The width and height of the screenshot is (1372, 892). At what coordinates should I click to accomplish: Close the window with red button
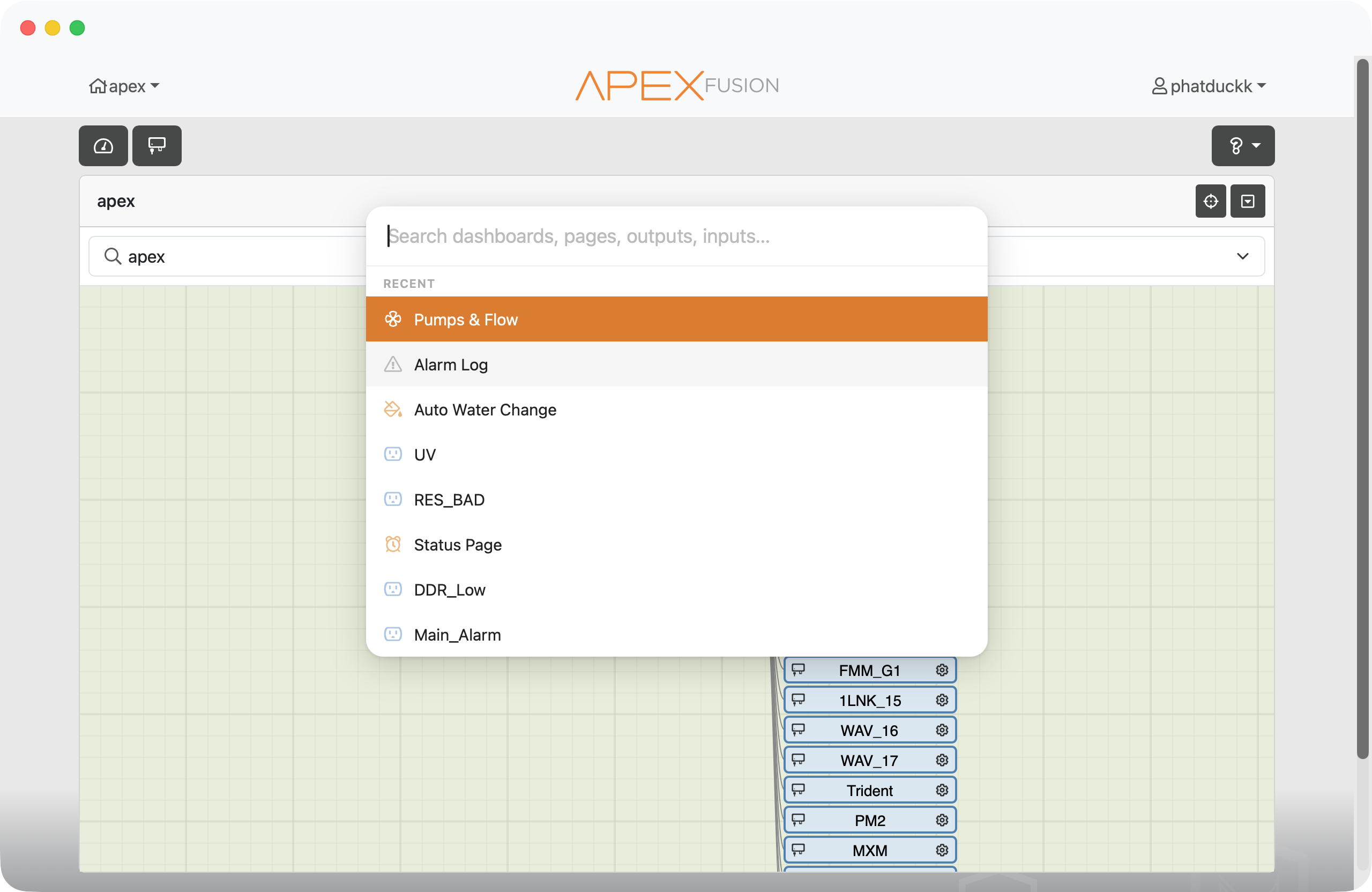tap(28, 28)
